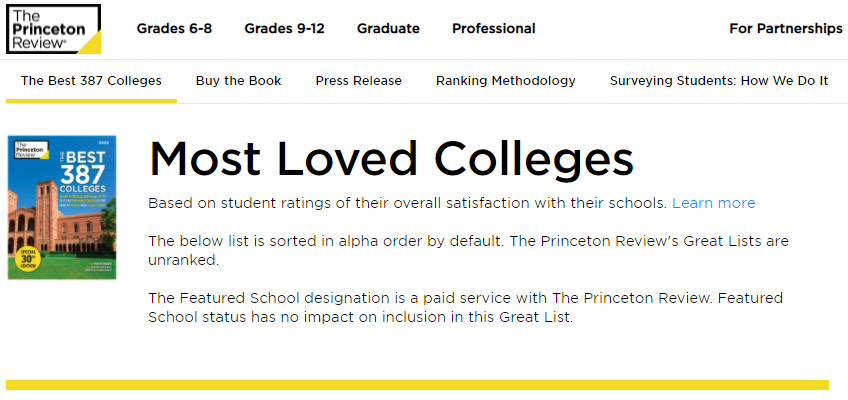Open the Professional navigation menu

(493, 28)
